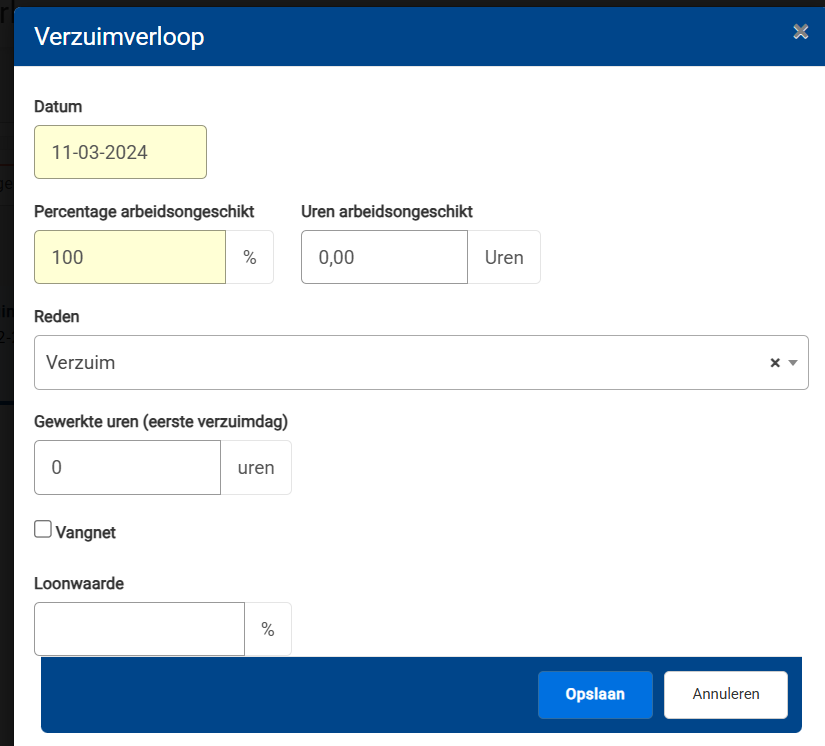Image resolution: width=825 pixels, height=746 pixels.
Task: Expand the Reden dropdown arrow
Action: pos(793,363)
